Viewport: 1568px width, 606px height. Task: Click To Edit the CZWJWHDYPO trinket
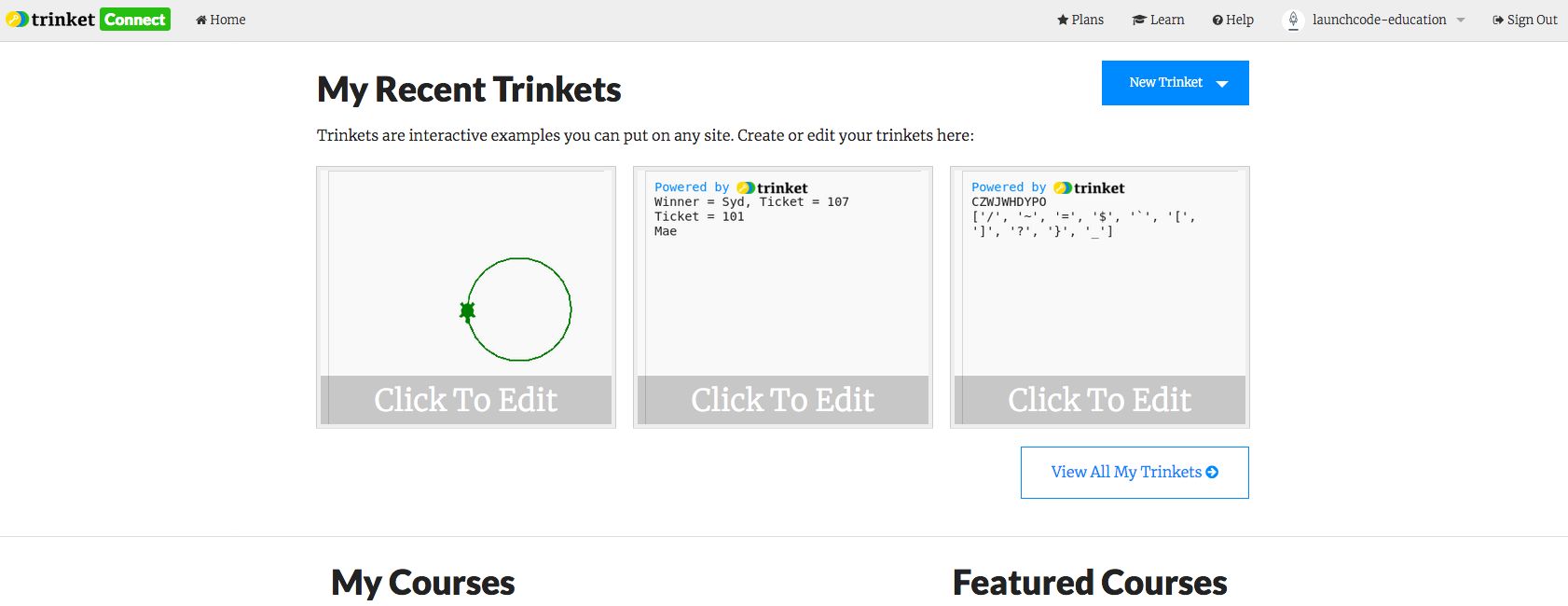tap(1100, 400)
